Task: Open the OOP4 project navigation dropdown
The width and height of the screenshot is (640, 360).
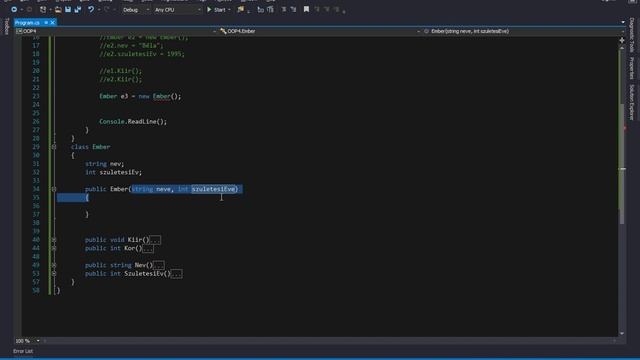Action: (116, 31)
